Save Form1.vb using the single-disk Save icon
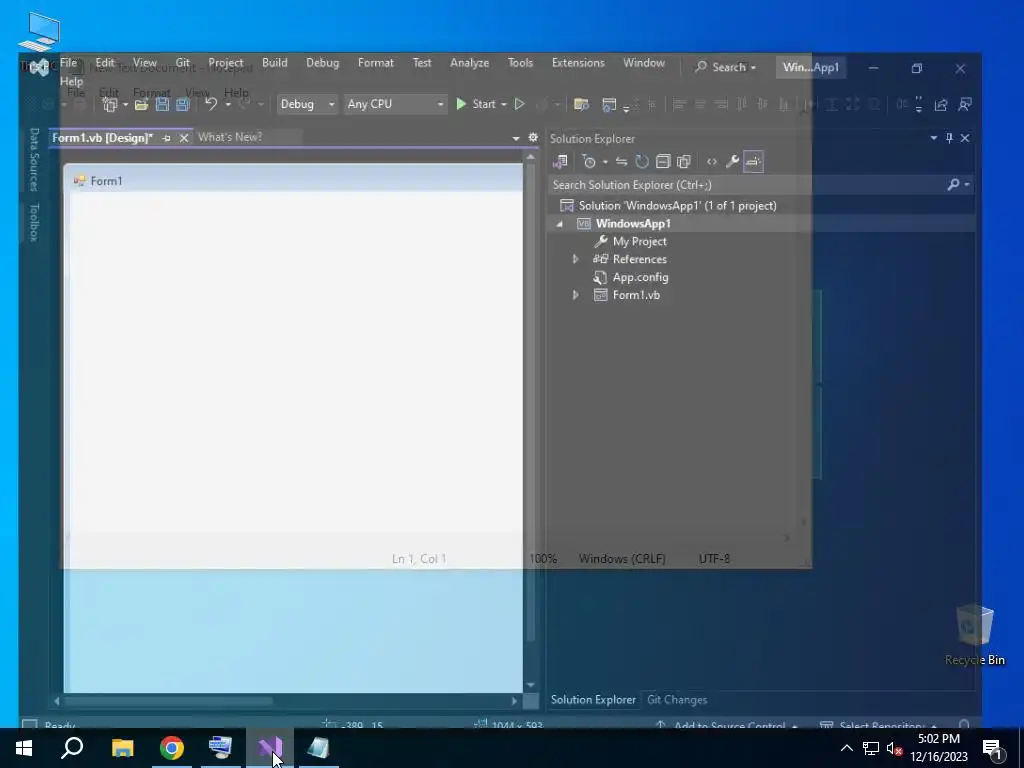 click(x=162, y=104)
